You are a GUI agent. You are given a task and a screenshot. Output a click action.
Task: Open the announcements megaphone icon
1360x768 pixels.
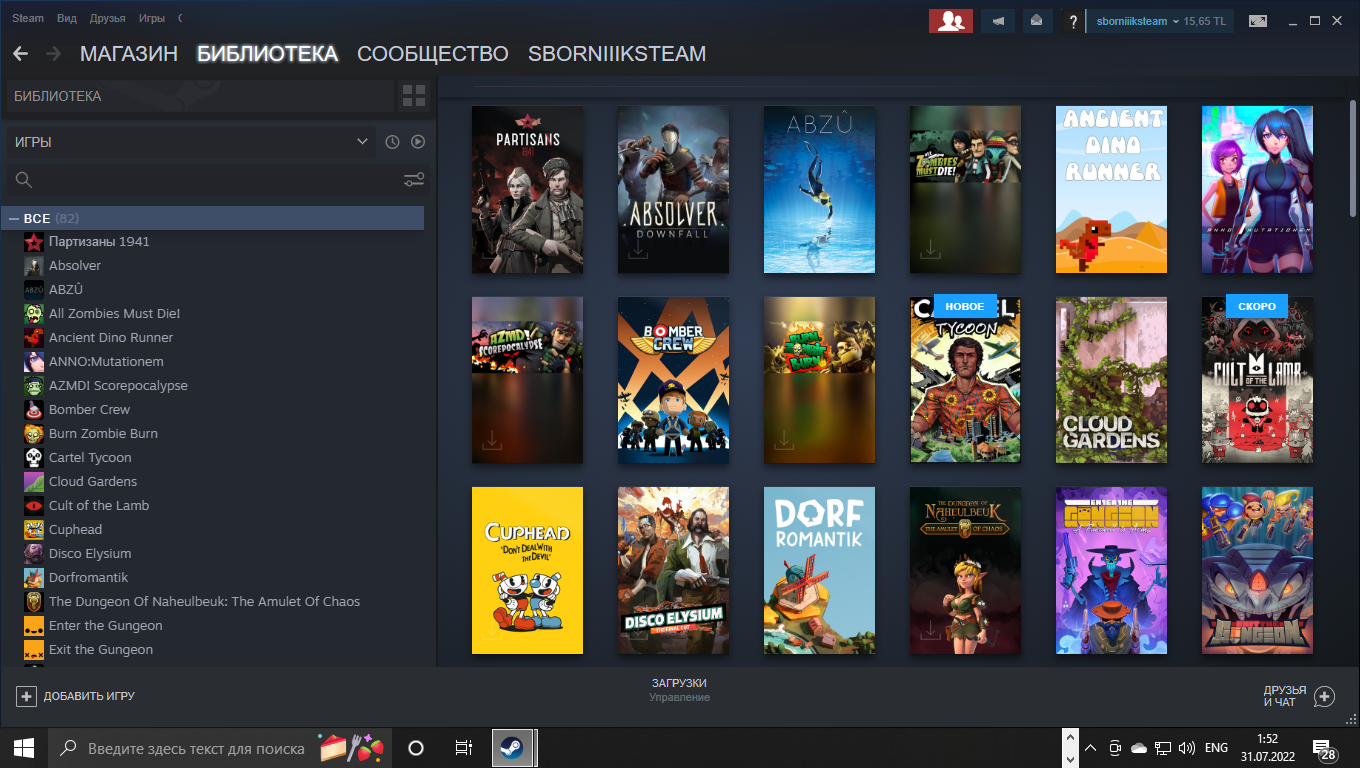click(996, 21)
